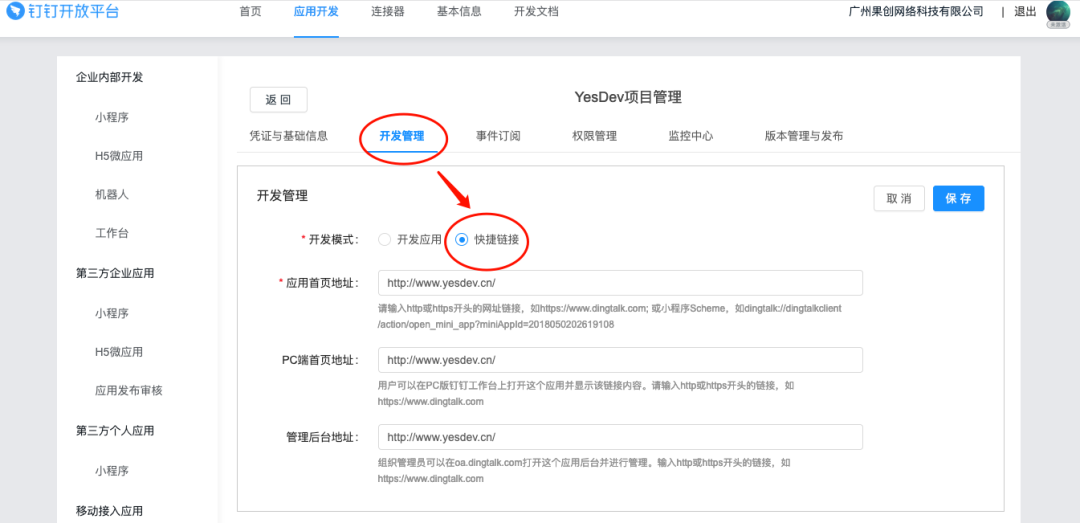Click help text under 应用首页地址 field
This screenshot has width=1080, height=523.
pyautogui.click(x=610, y=316)
